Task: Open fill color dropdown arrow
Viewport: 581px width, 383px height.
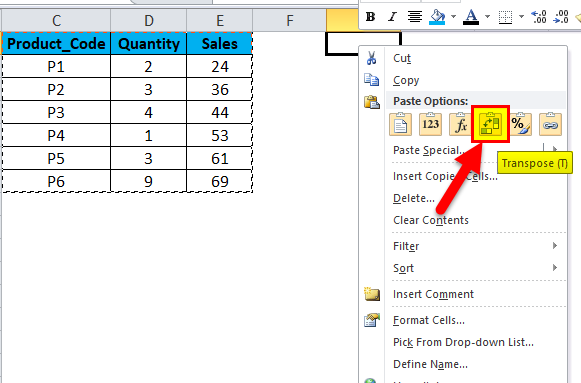Action: click(x=454, y=17)
